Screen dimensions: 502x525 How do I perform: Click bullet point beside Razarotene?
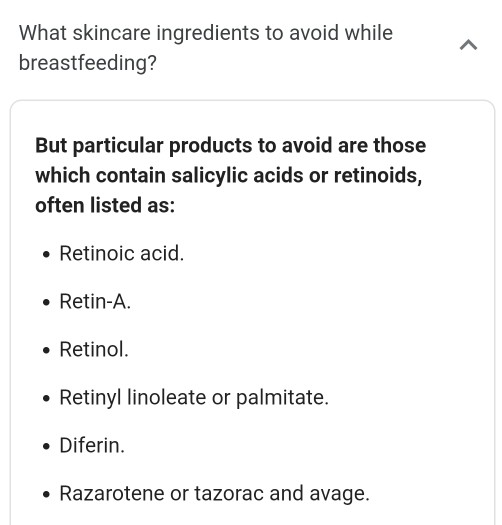(47, 495)
